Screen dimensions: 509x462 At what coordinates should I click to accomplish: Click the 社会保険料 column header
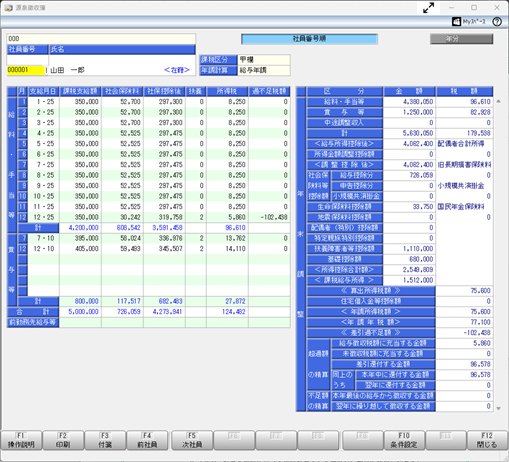[122, 91]
